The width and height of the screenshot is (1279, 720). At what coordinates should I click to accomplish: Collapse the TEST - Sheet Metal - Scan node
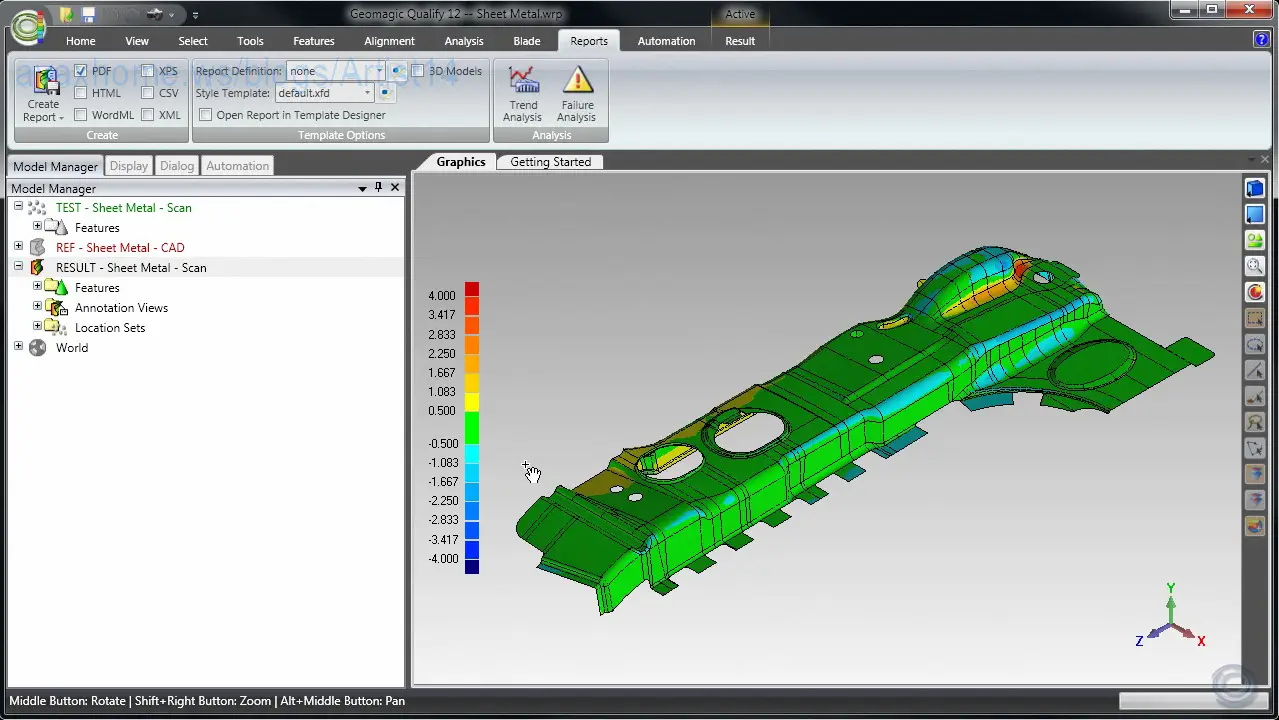(18, 207)
